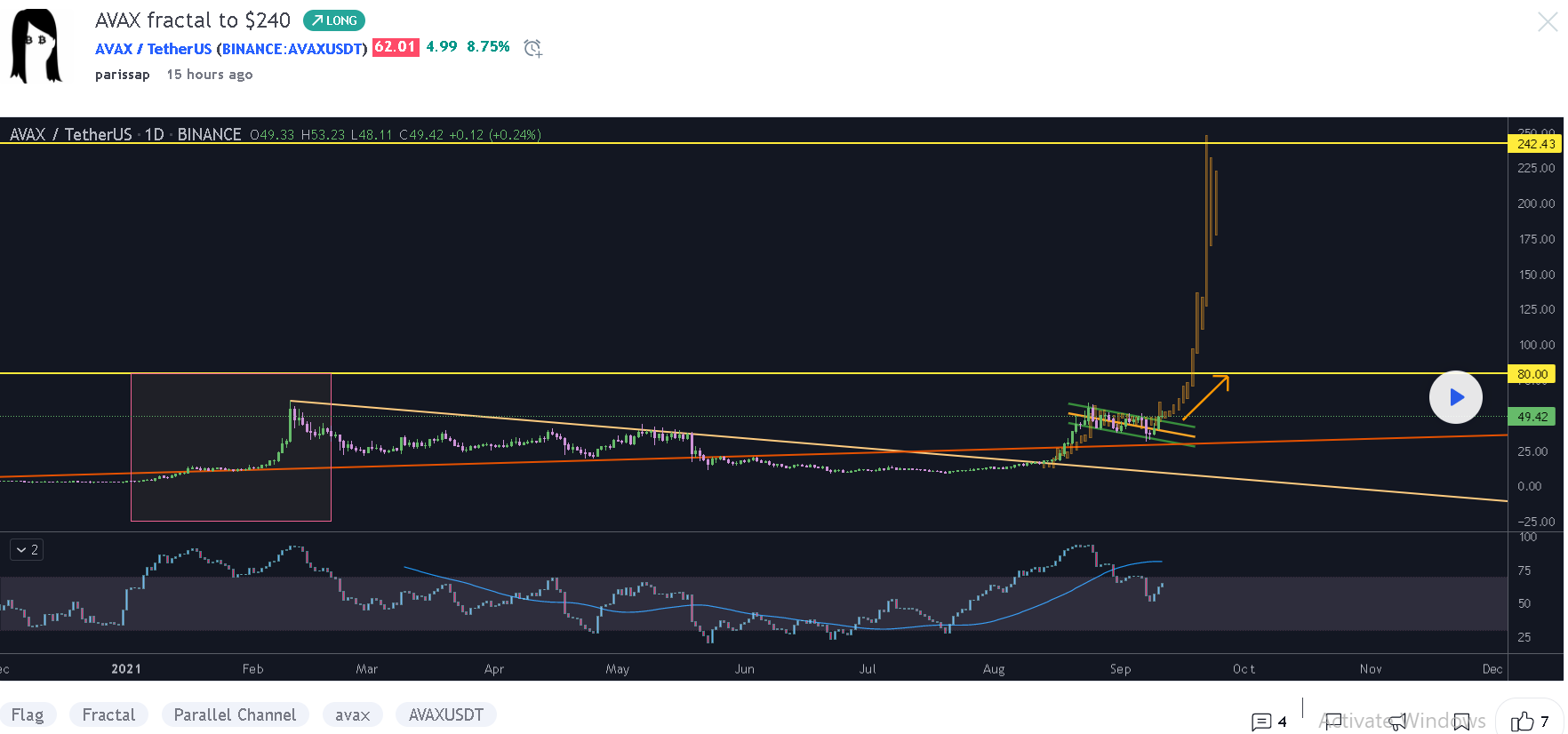Image resolution: width=1568 pixels, height=734 pixels.
Task: Open the comments icon showing 4
Action: pyautogui.click(x=1268, y=722)
